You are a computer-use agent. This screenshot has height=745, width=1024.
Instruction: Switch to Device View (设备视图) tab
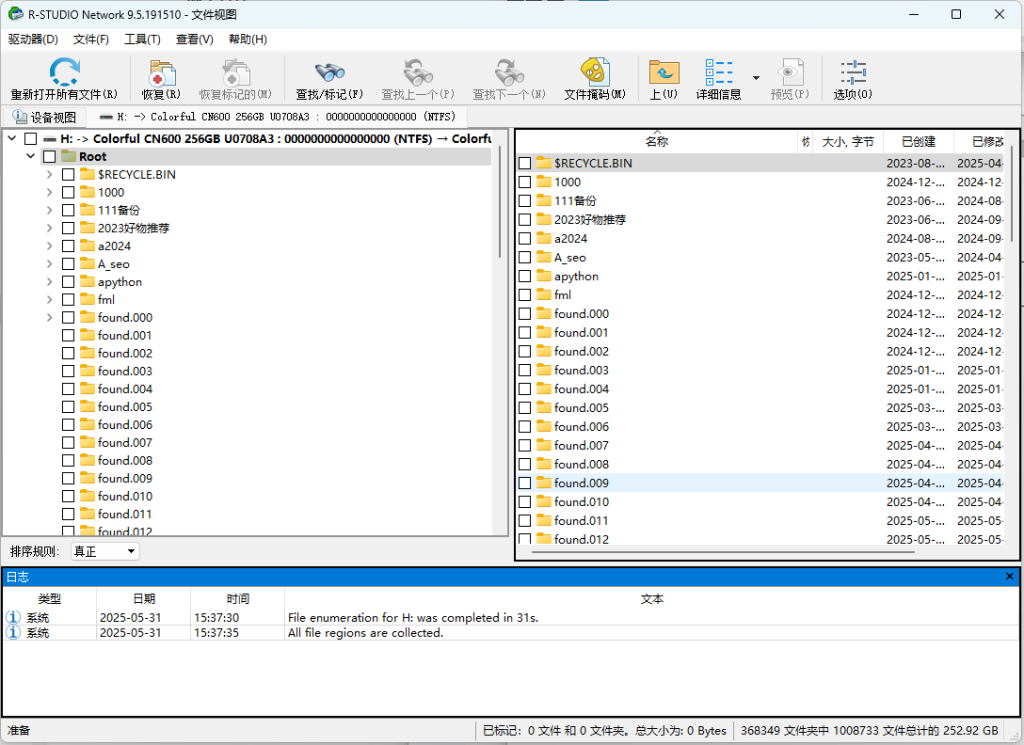click(45, 117)
